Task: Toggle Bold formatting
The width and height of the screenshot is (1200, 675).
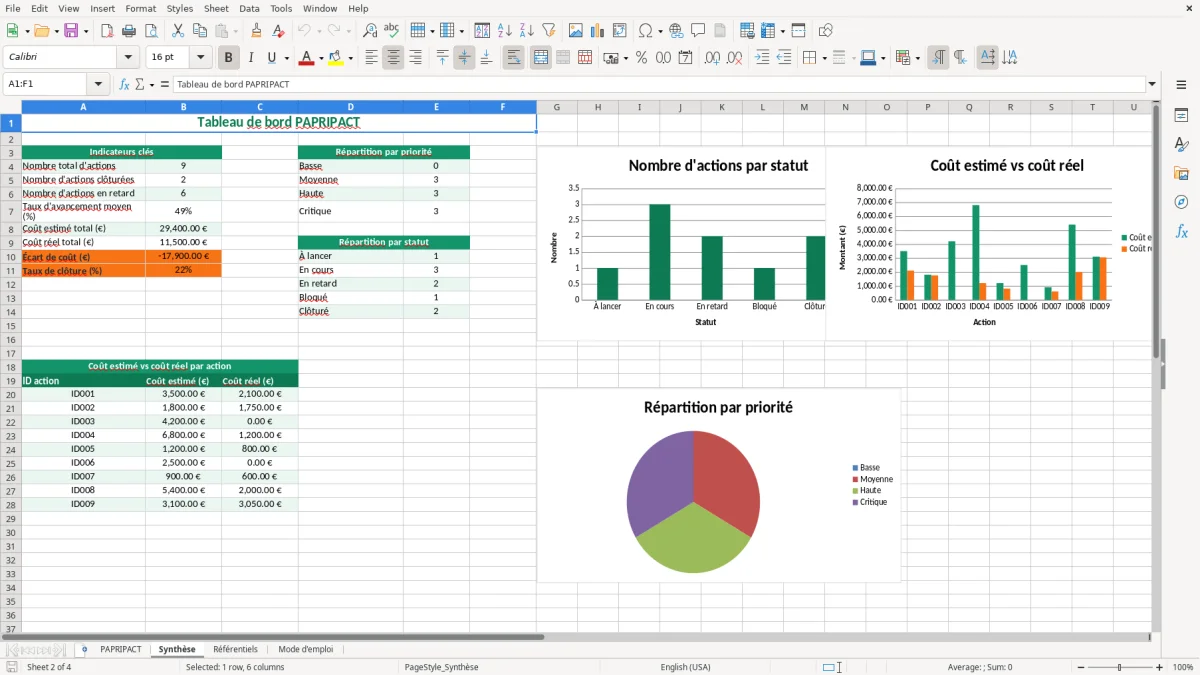Action: 229,58
